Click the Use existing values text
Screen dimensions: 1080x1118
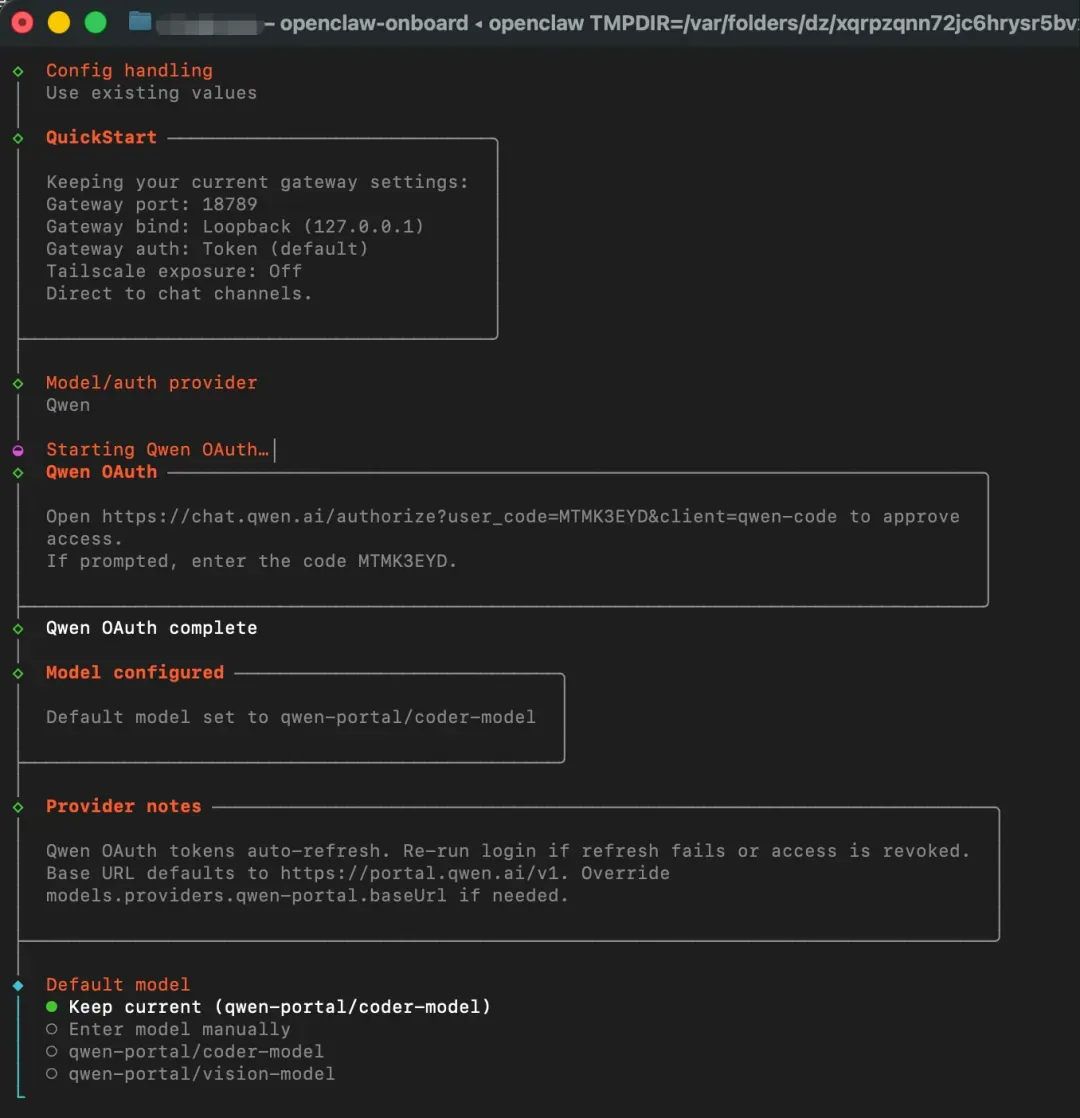click(x=151, y=93)
